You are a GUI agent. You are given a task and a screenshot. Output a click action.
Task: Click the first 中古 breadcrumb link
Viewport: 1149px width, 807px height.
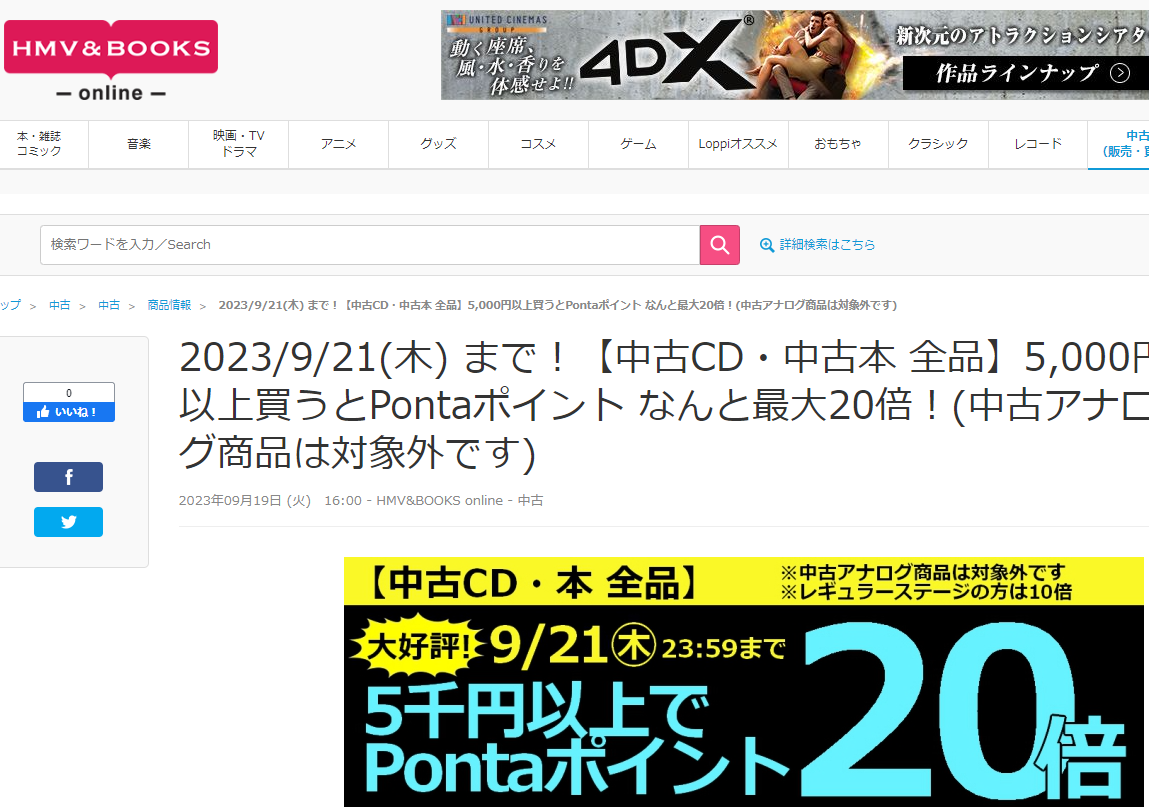coord(59,305)
